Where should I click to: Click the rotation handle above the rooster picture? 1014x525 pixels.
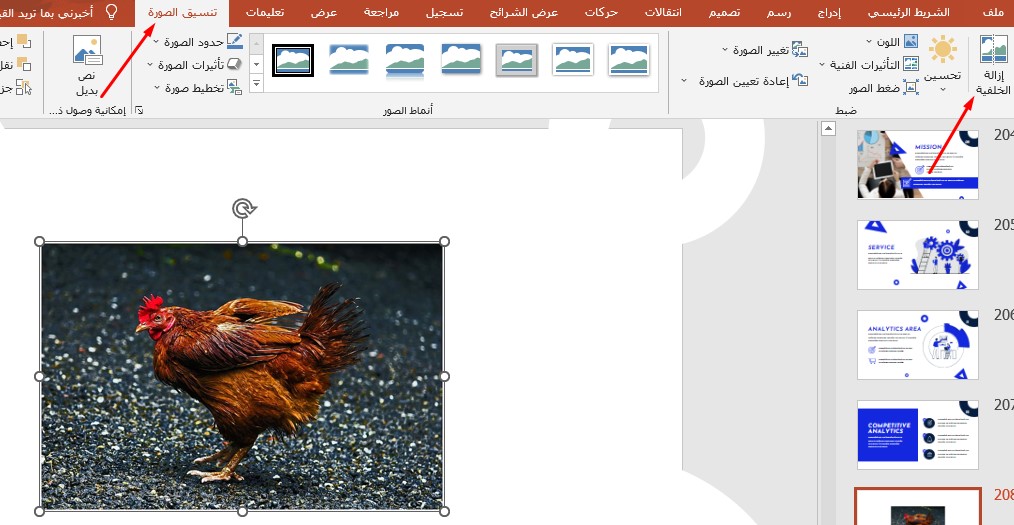pos(243,208)
